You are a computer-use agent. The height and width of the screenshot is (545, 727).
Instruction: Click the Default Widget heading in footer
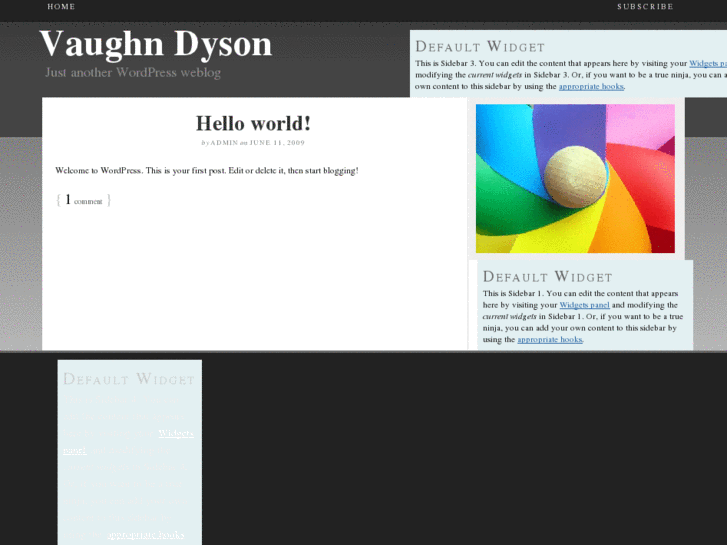click(129, 379)
